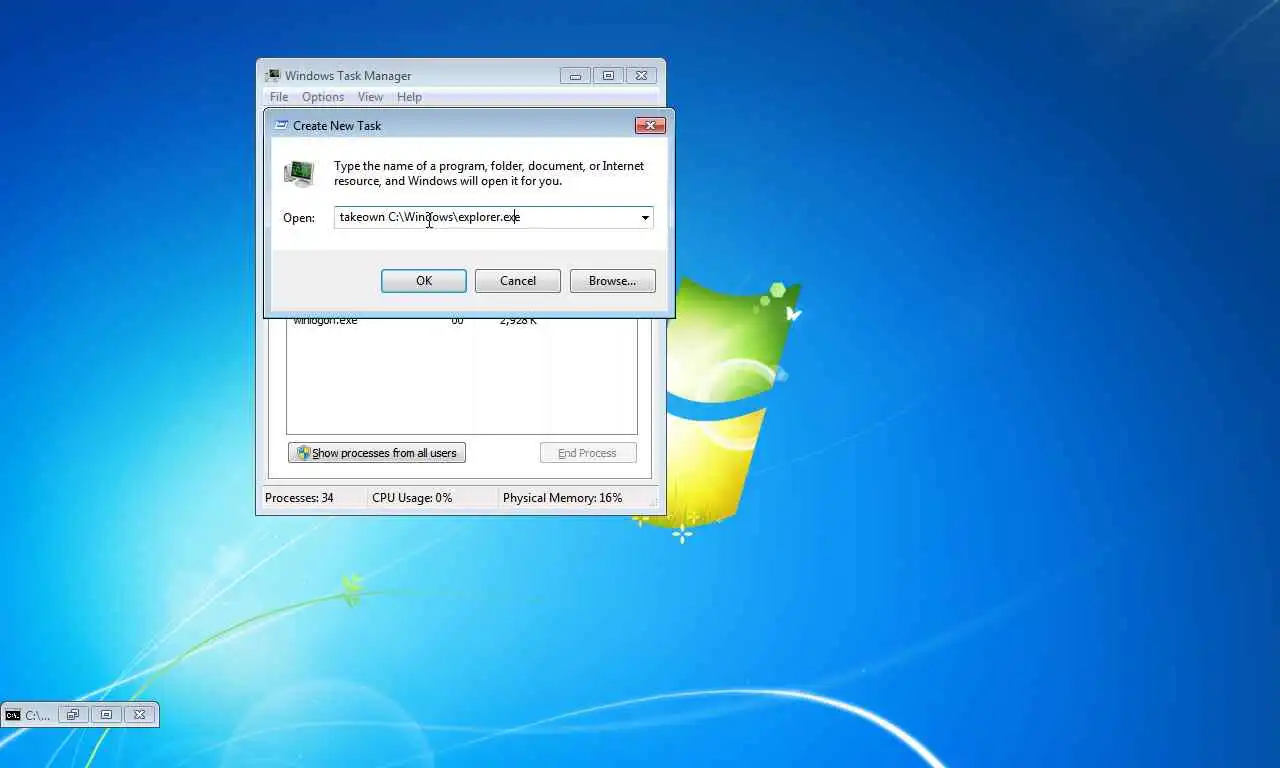The width and height of the screenshot is (1280, 768).
Task: Close the Create New Task dialog
Action: pyautogui.click(x=650, y=126)
